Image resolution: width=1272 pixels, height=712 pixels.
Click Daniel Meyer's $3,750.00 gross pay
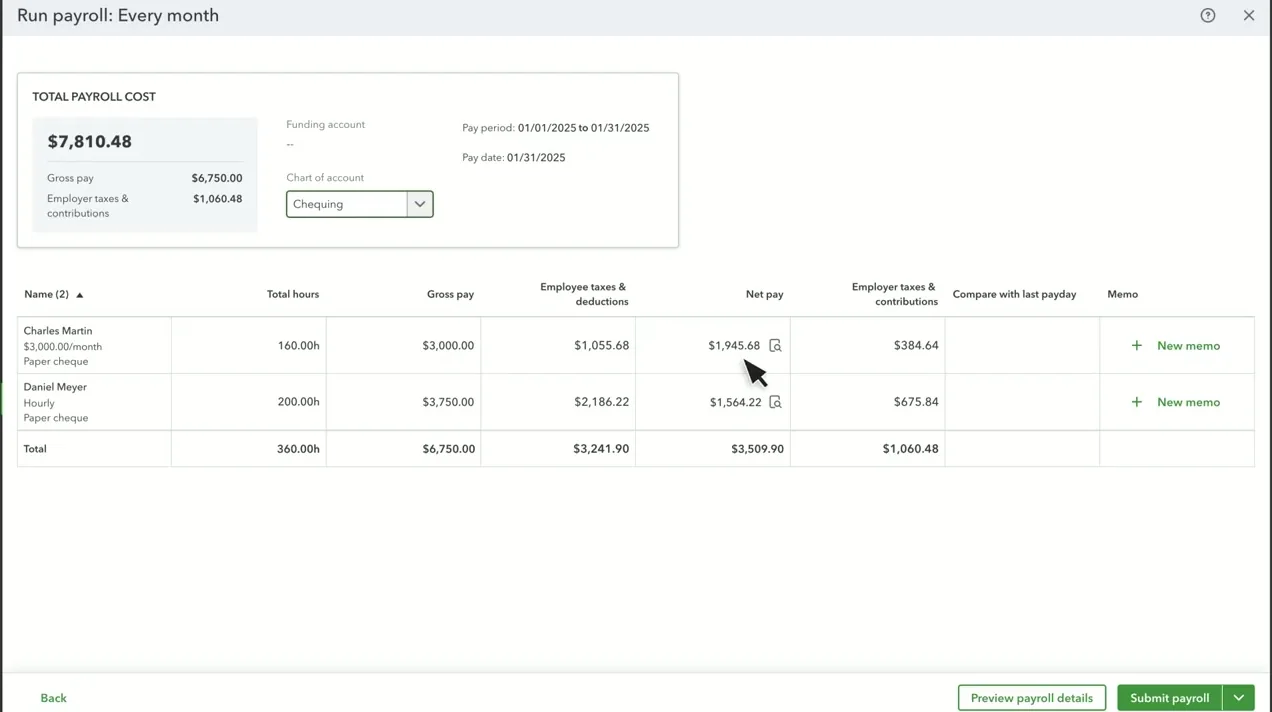click(448, 402)
